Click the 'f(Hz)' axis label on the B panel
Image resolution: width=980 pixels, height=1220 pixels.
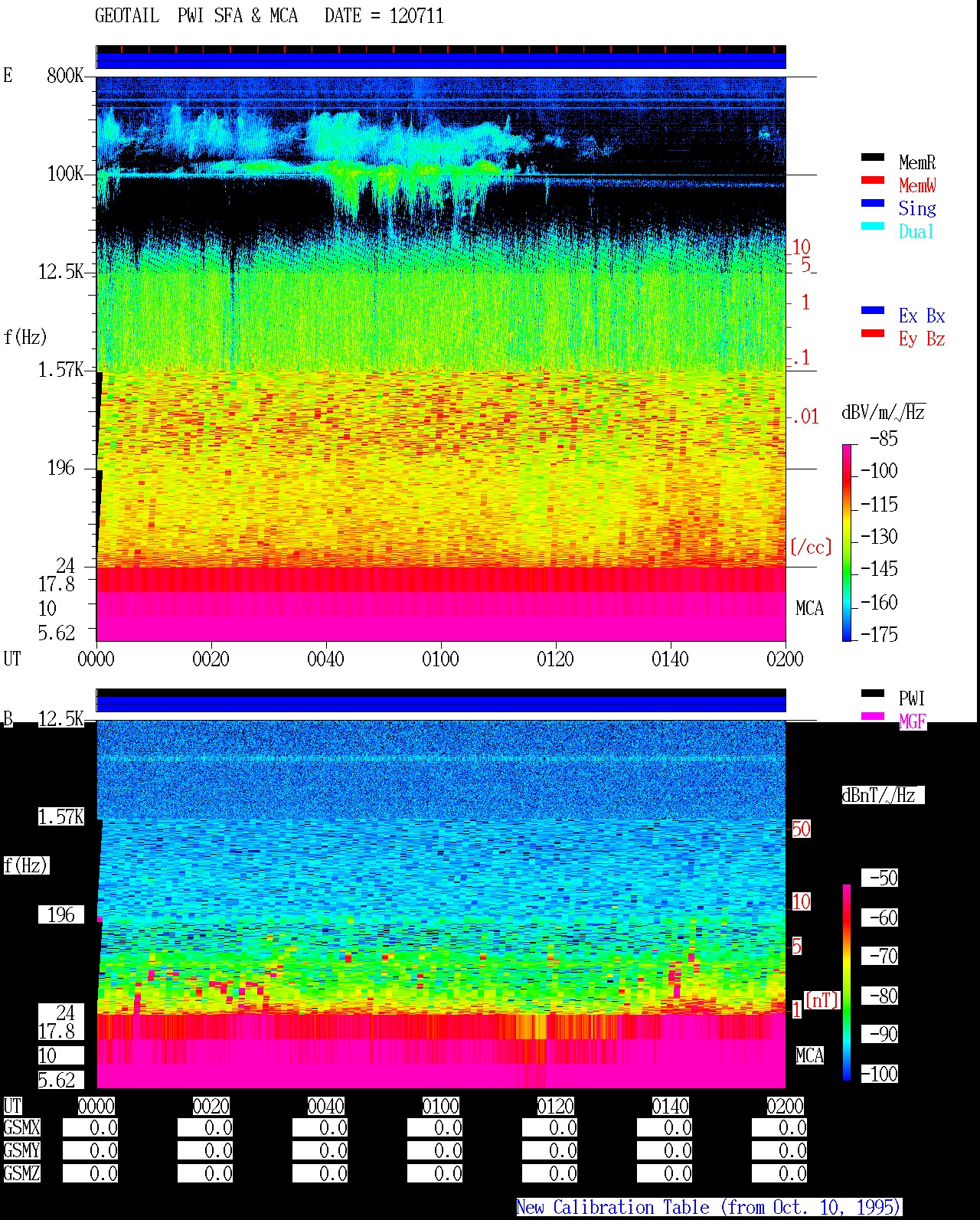tap(25, 866)
